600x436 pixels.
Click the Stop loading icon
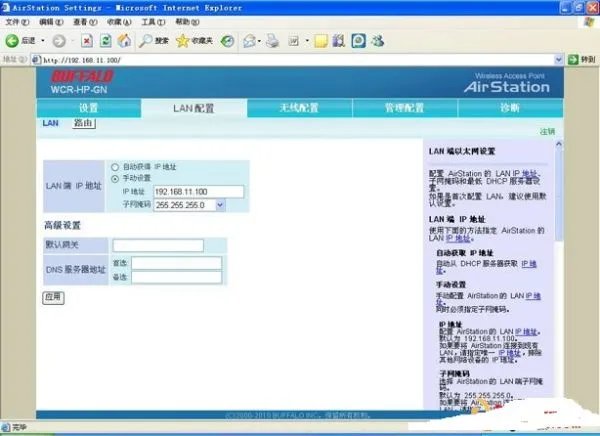coord(87,41)
